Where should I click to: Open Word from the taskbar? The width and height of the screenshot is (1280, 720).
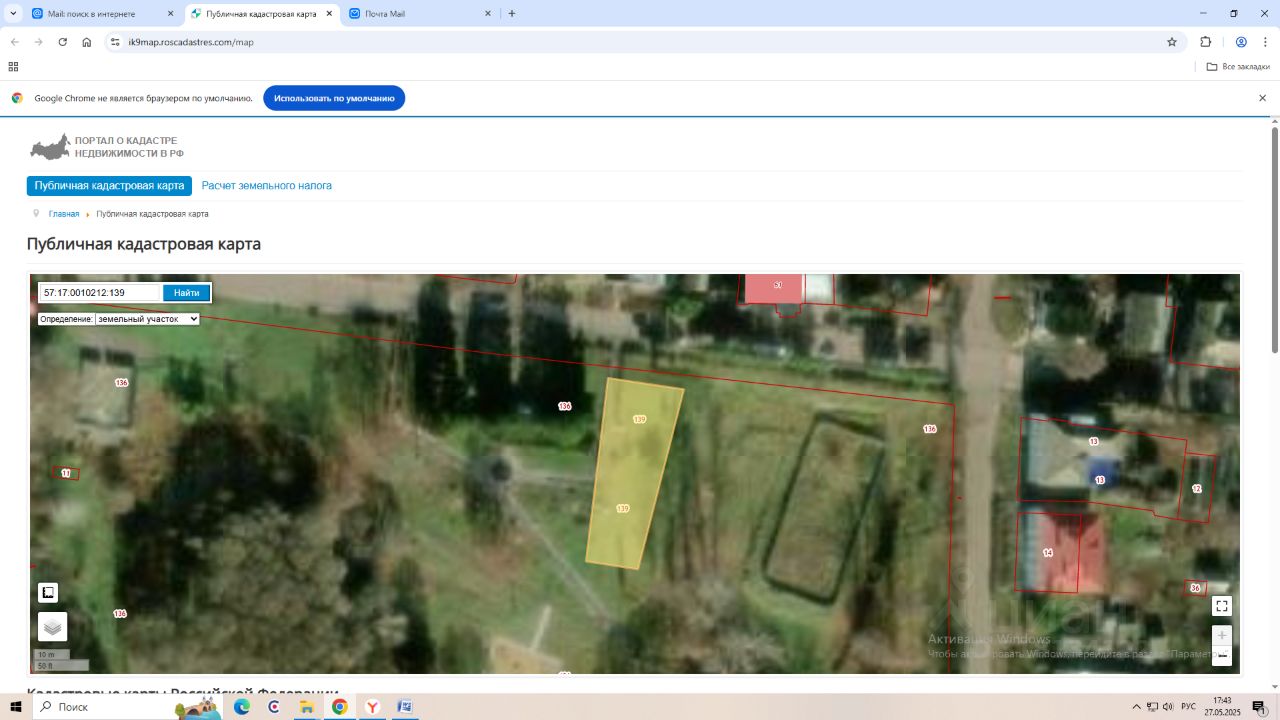tap(404, 707)
